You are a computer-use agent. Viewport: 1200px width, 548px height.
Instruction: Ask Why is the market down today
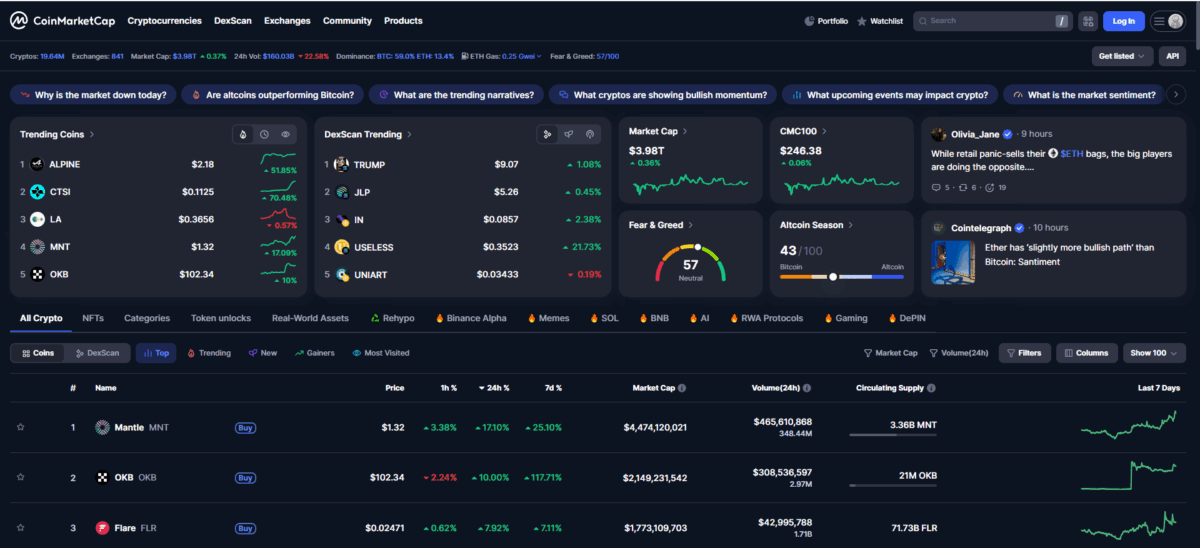94,95
